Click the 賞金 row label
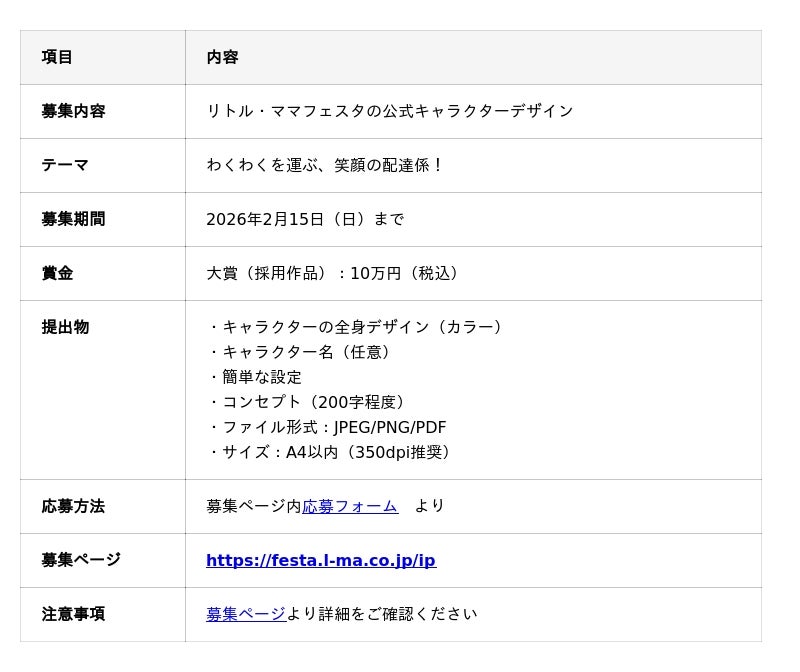 tap(57, 273)
